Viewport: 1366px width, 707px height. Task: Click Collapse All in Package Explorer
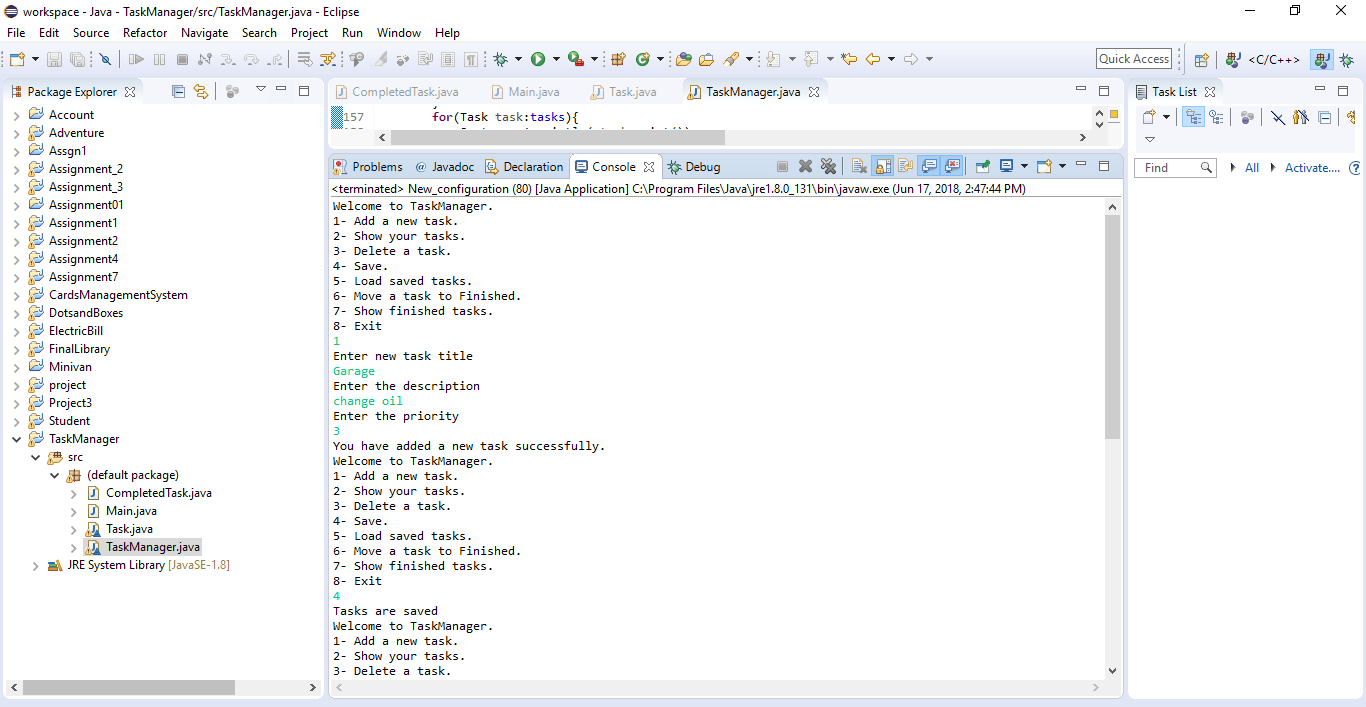point(178,91)
